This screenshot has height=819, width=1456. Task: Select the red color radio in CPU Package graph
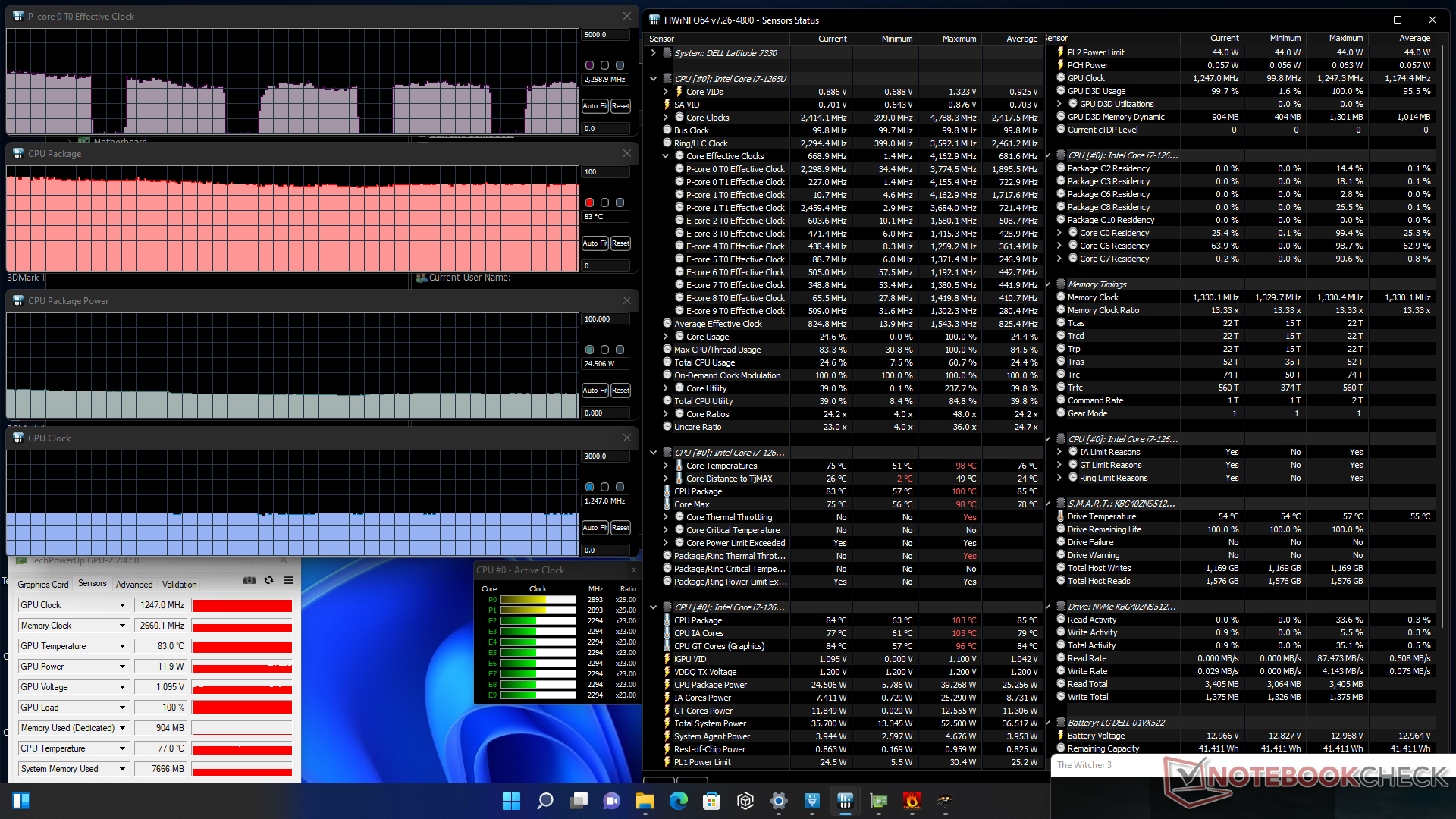[x=589, y=202]
